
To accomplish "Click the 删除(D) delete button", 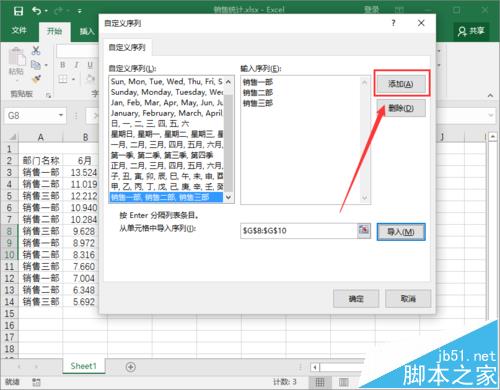I will 401,108.
